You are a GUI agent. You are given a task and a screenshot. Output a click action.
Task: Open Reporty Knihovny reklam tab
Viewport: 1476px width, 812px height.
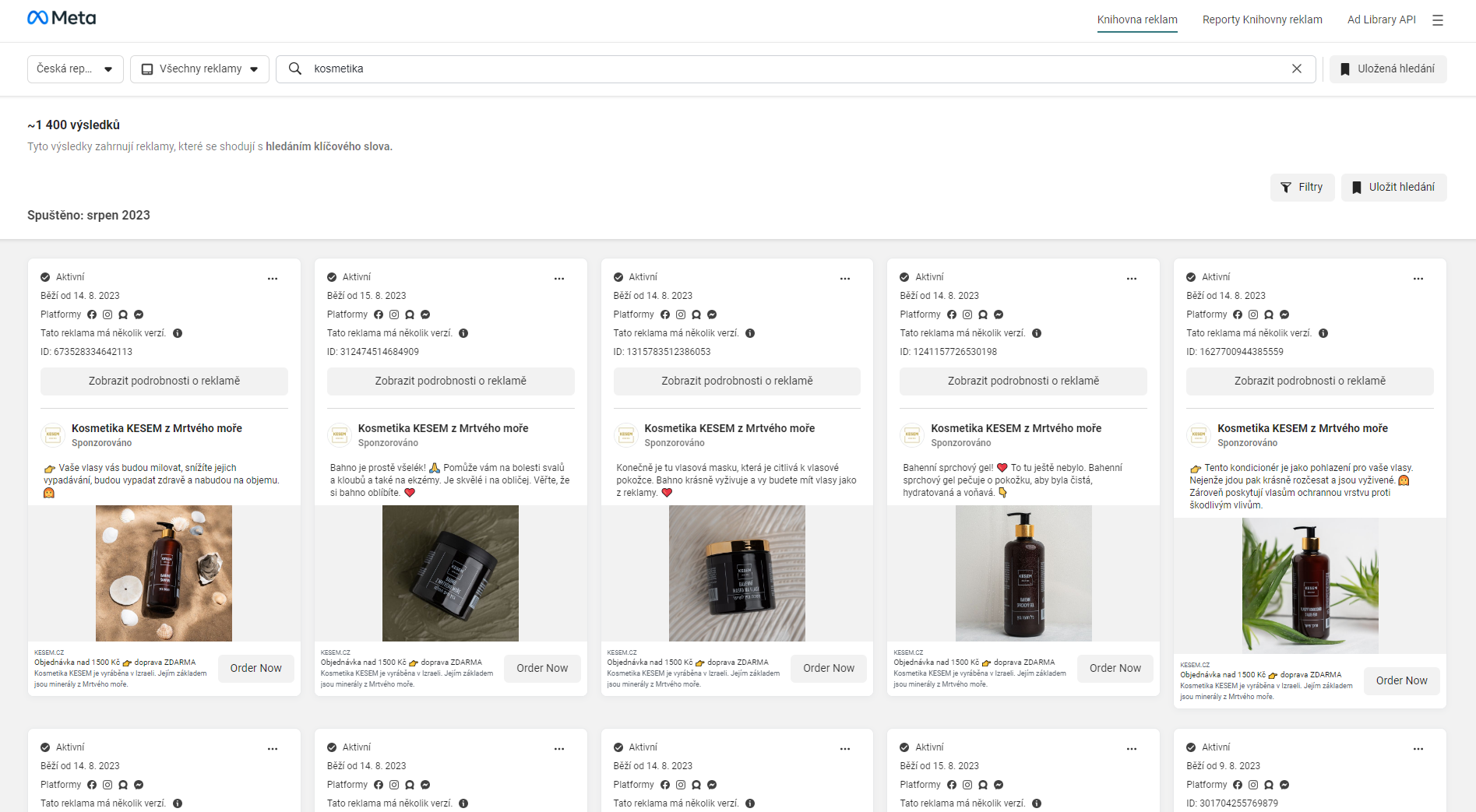pos(1263,19)
